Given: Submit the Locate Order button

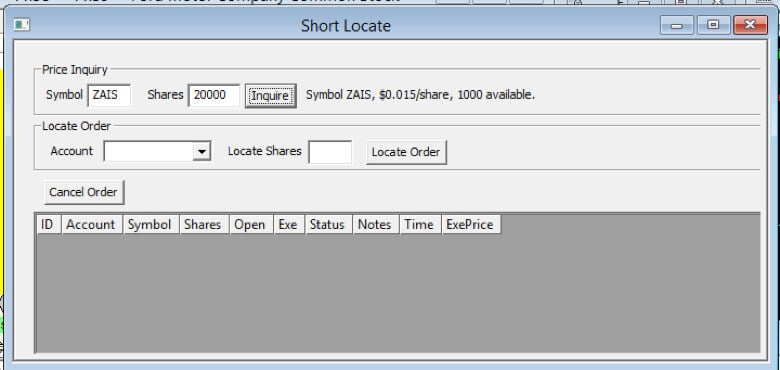Looking at the screenshot, I should (x=406, y=152).
